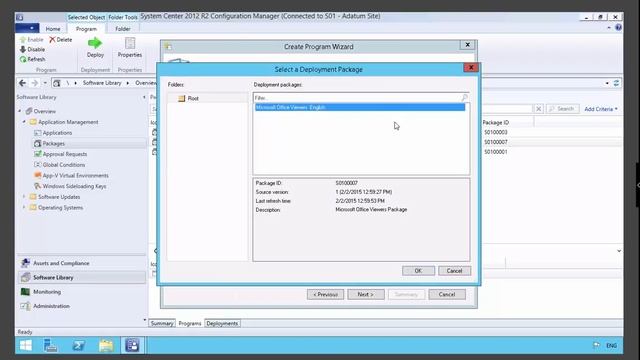Close the Select a Deployment Package dialog
Image resolution: width=640 pixels, height=360 pixels.
pyautogui.click(x=471, y=68)
